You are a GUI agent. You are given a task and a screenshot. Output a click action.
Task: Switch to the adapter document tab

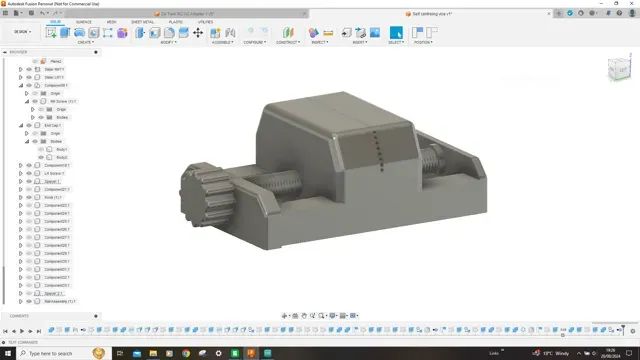[x=187, y=14]
